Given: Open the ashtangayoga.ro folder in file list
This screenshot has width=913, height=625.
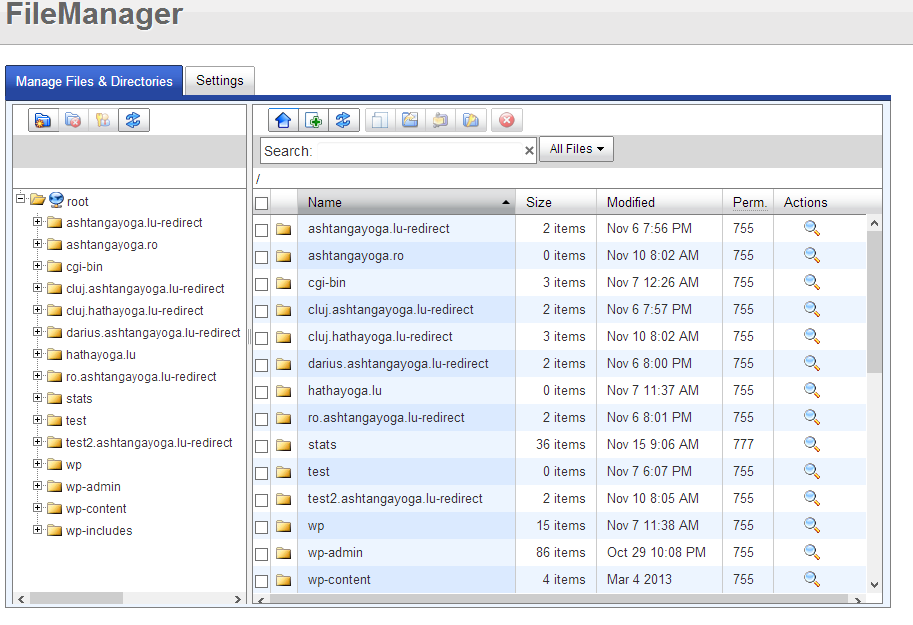Looking at the screenshot, I should (356, 256).
